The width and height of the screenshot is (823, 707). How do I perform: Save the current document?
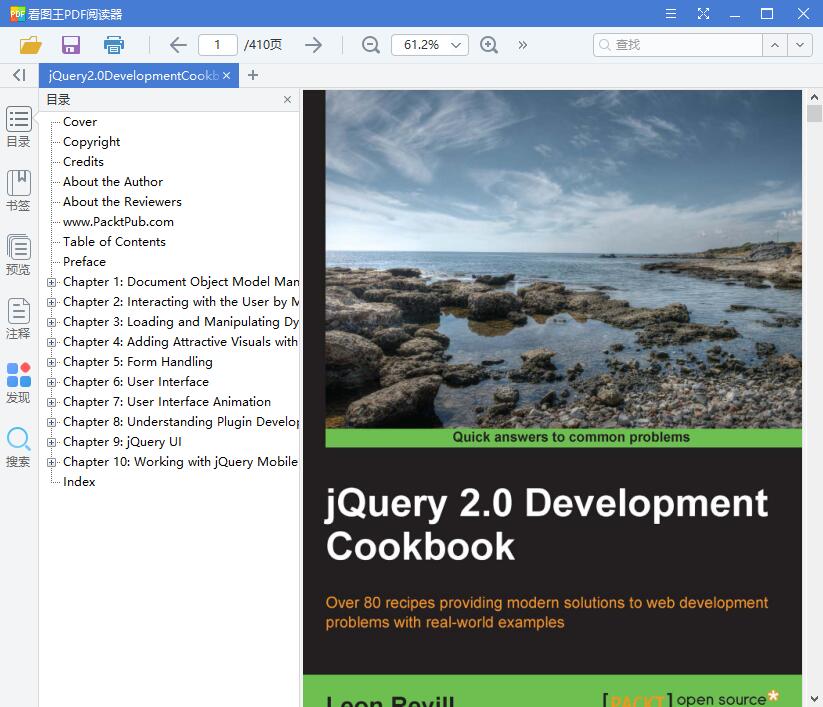click(70, 44)
